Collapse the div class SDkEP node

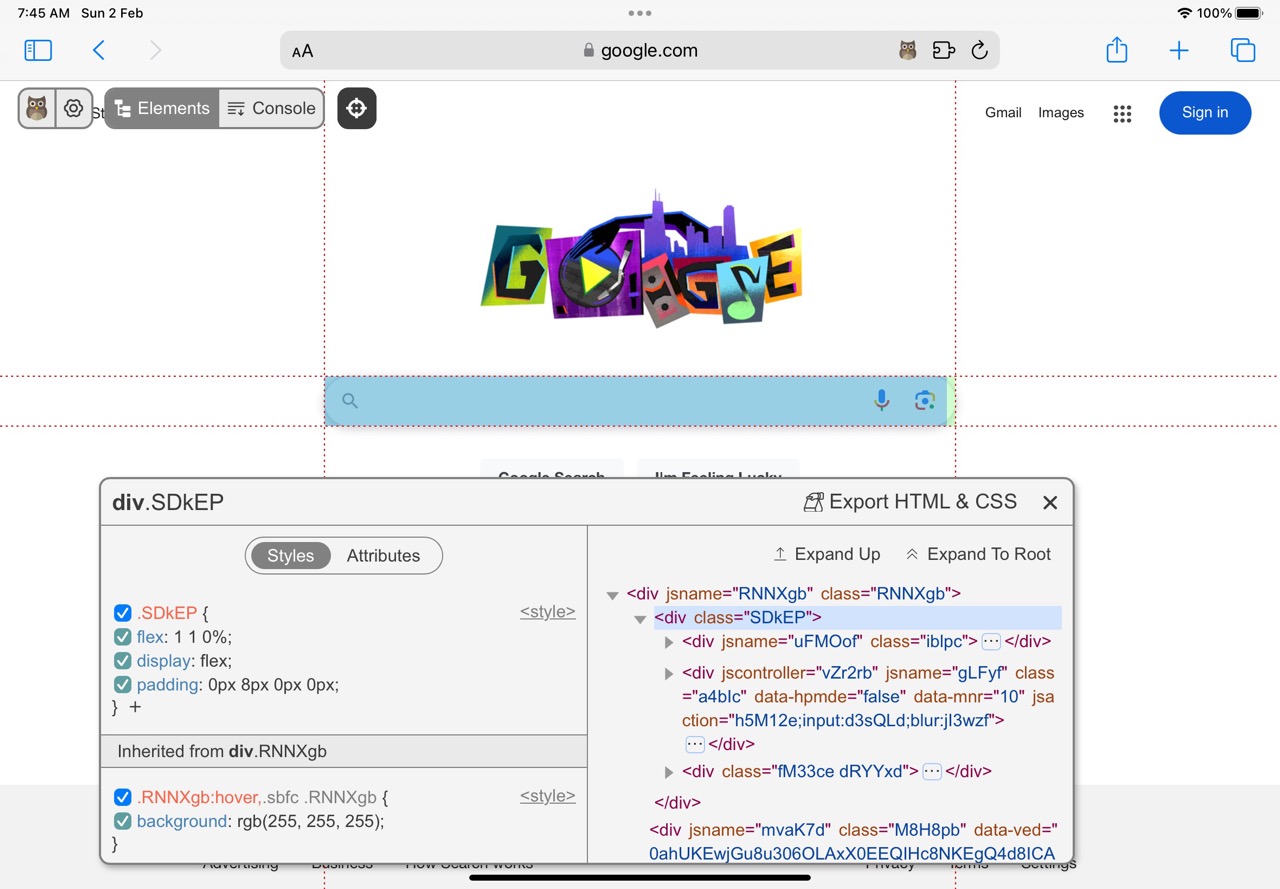tap(640, 619)
